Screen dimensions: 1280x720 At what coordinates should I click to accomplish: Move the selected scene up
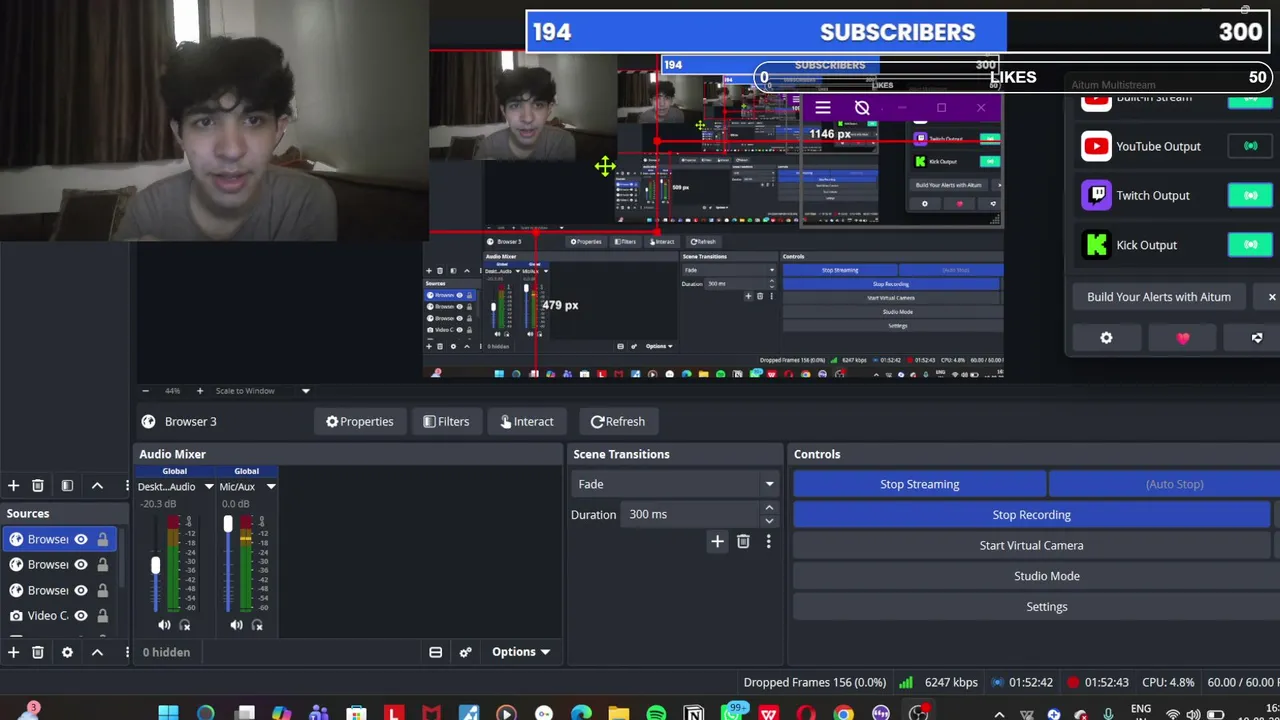(97, 486)
